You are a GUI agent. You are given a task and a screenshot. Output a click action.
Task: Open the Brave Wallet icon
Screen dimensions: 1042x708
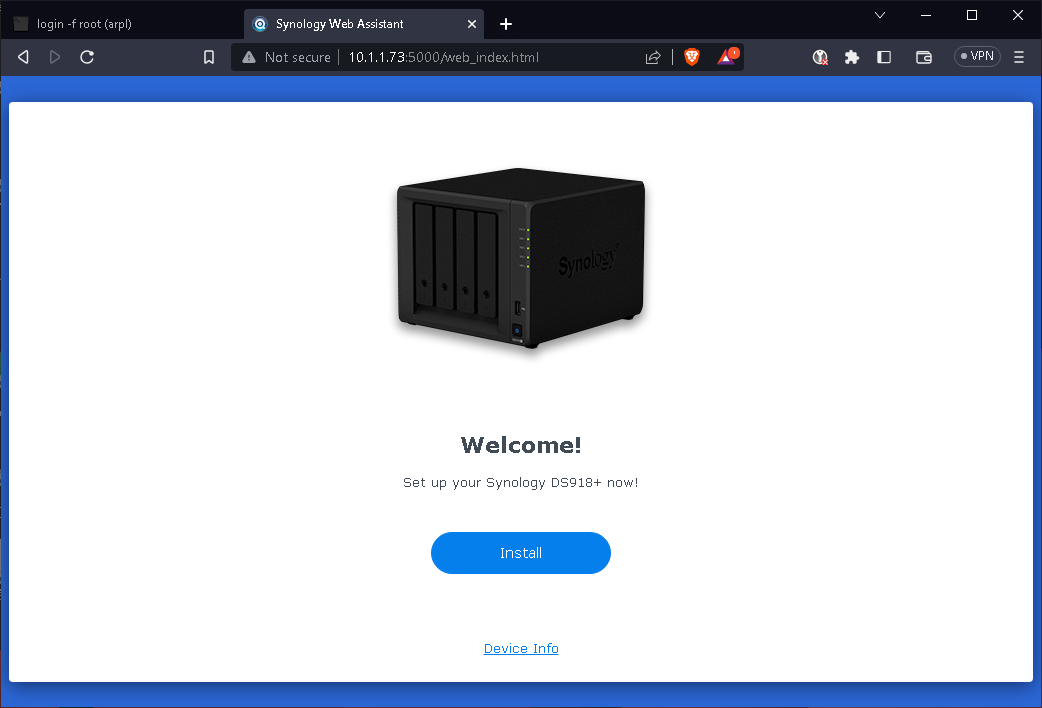coord(924,57)
